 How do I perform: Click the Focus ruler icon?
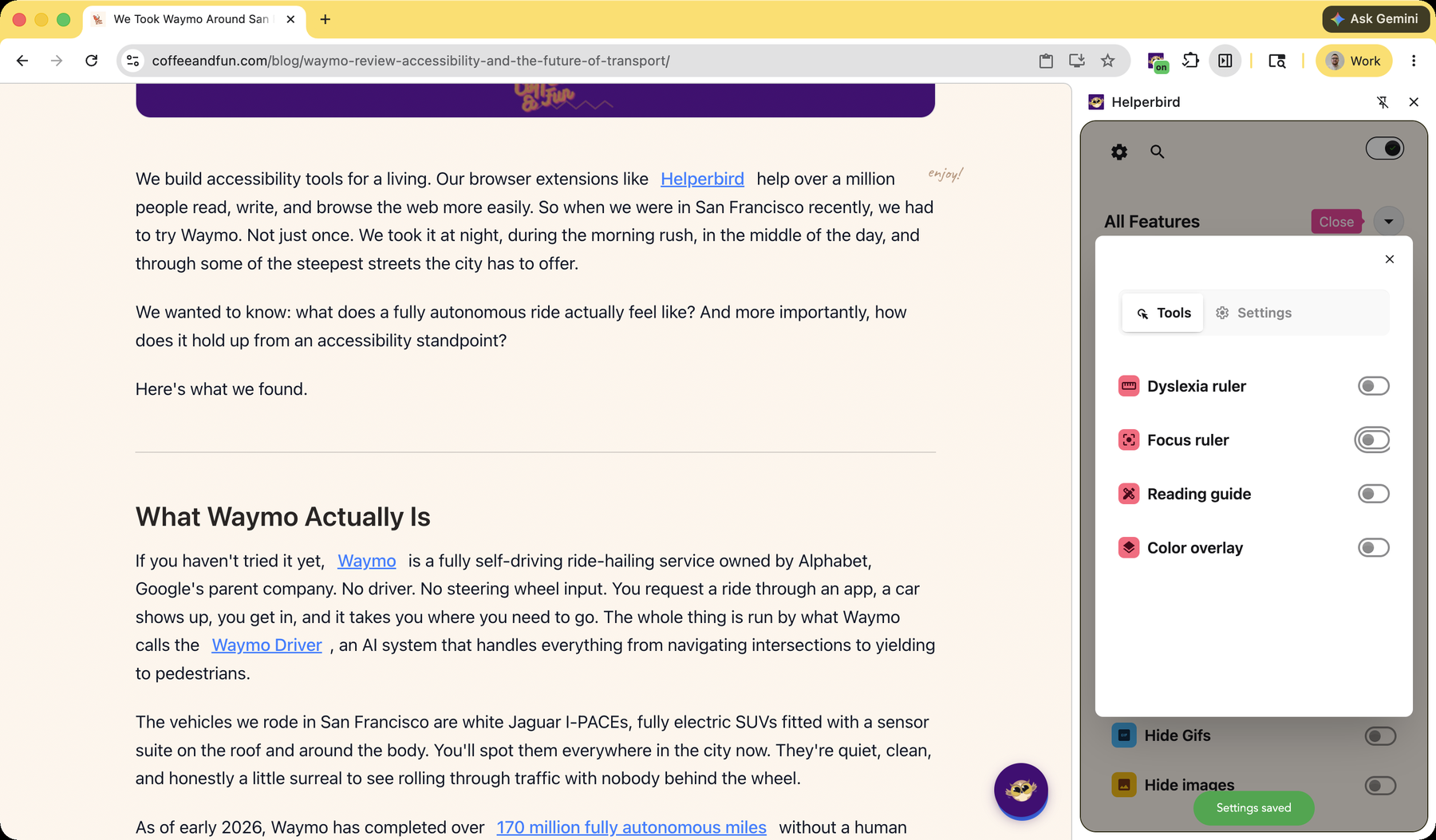click(x=1129, y=440)
